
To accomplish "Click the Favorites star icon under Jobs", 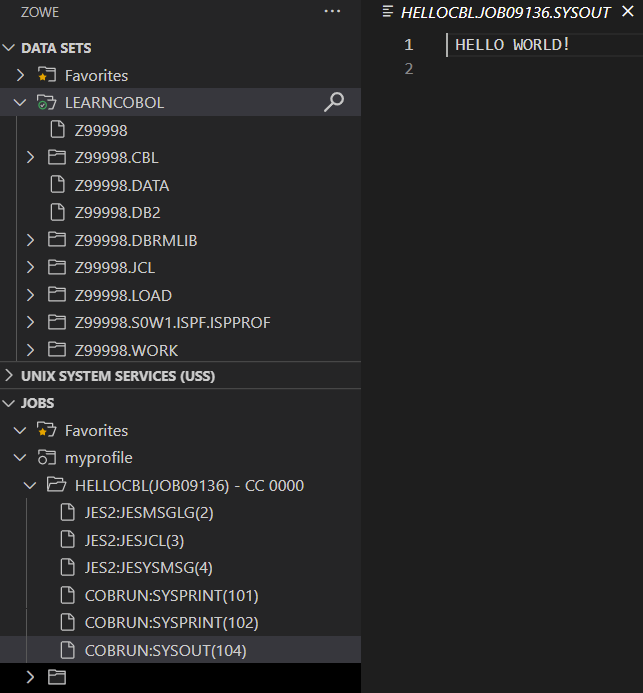I will [46, 430].
